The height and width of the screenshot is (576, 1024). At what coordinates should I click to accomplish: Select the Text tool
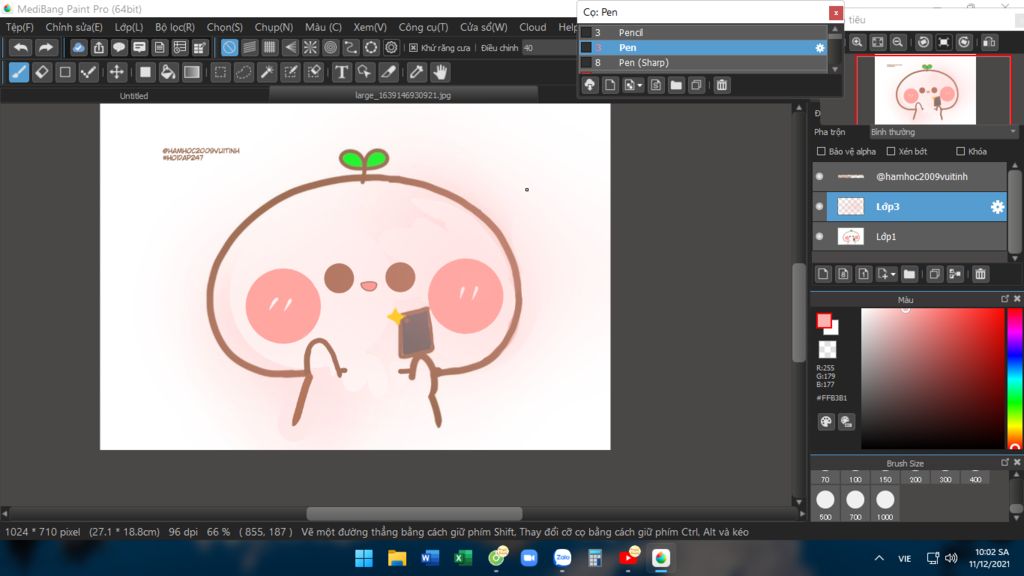pos(341,72)
